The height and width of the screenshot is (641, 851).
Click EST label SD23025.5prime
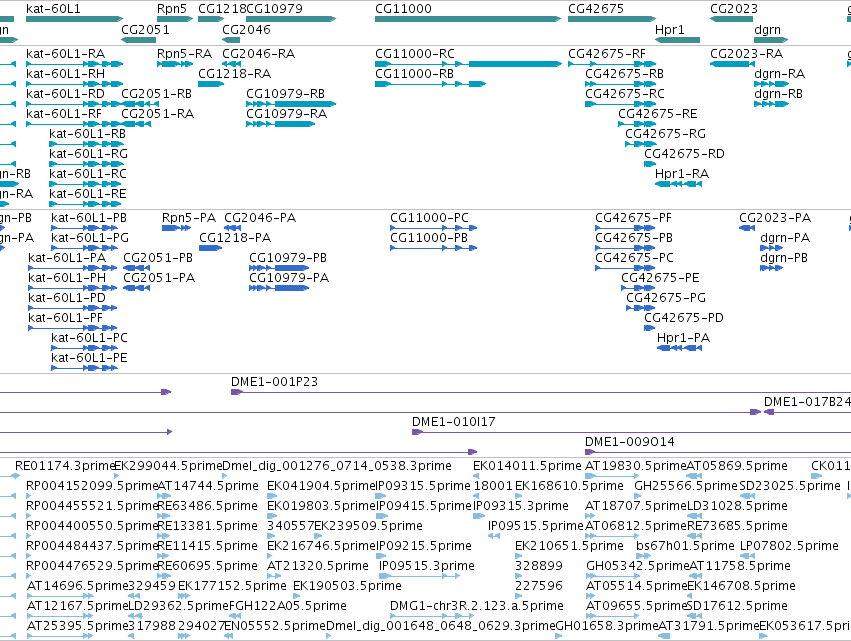click(790, 486)
